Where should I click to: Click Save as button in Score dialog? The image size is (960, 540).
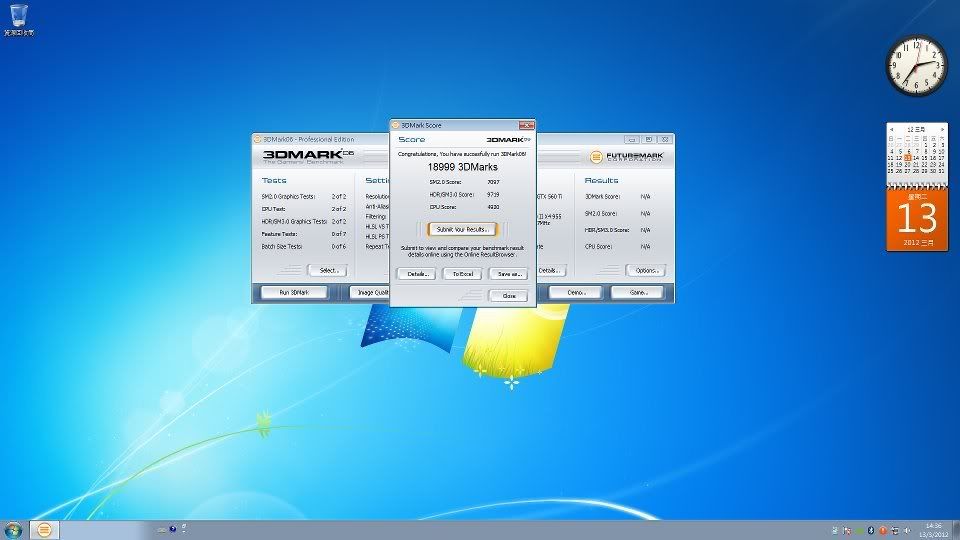click(x=508, y=274)
